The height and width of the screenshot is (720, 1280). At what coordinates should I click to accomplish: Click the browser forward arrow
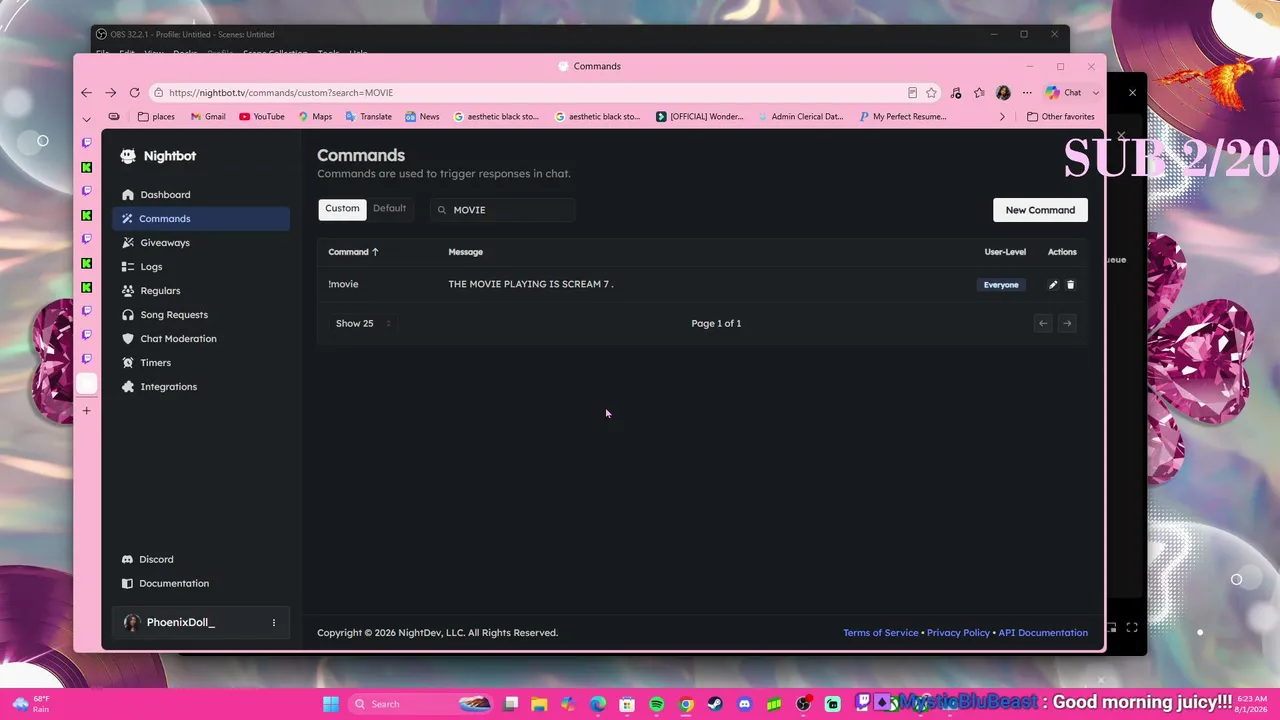111,93
